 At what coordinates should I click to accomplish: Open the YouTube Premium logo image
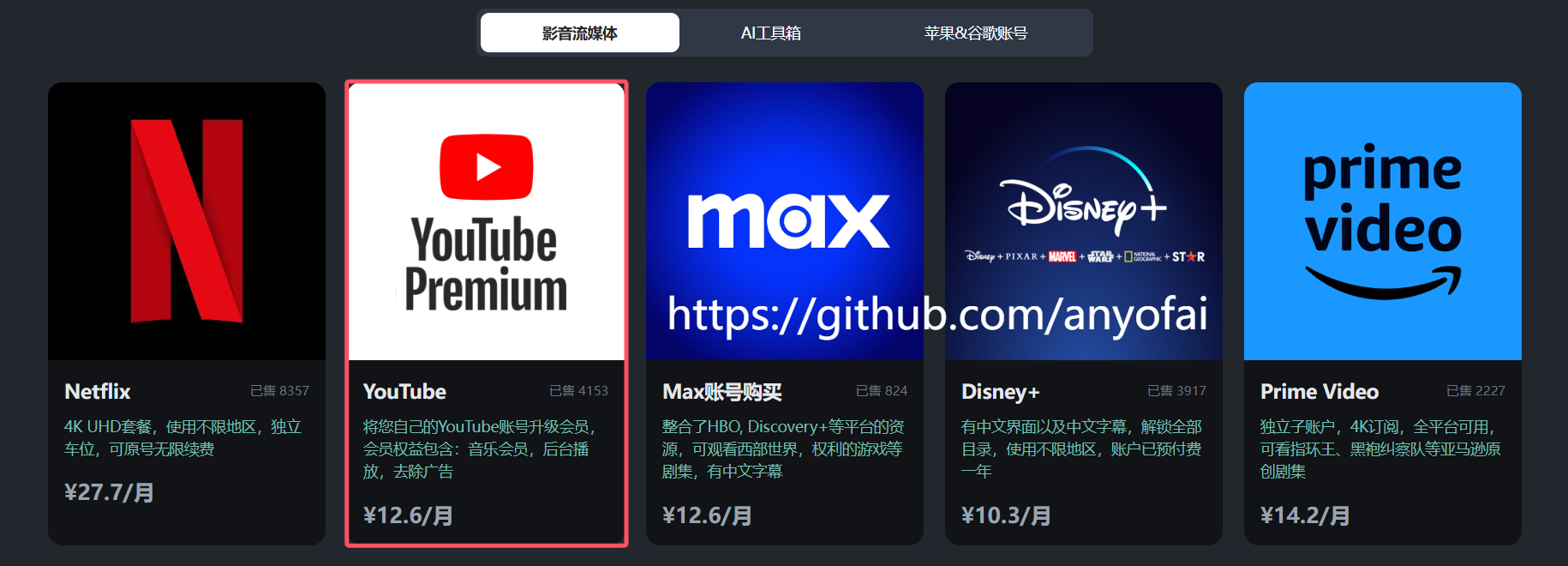487,221
